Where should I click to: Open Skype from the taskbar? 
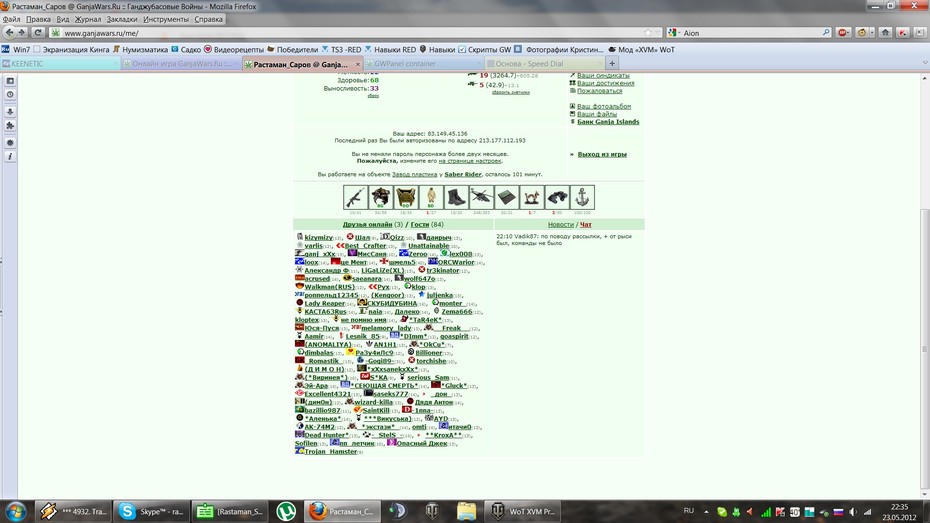click(x=151, y=511)
